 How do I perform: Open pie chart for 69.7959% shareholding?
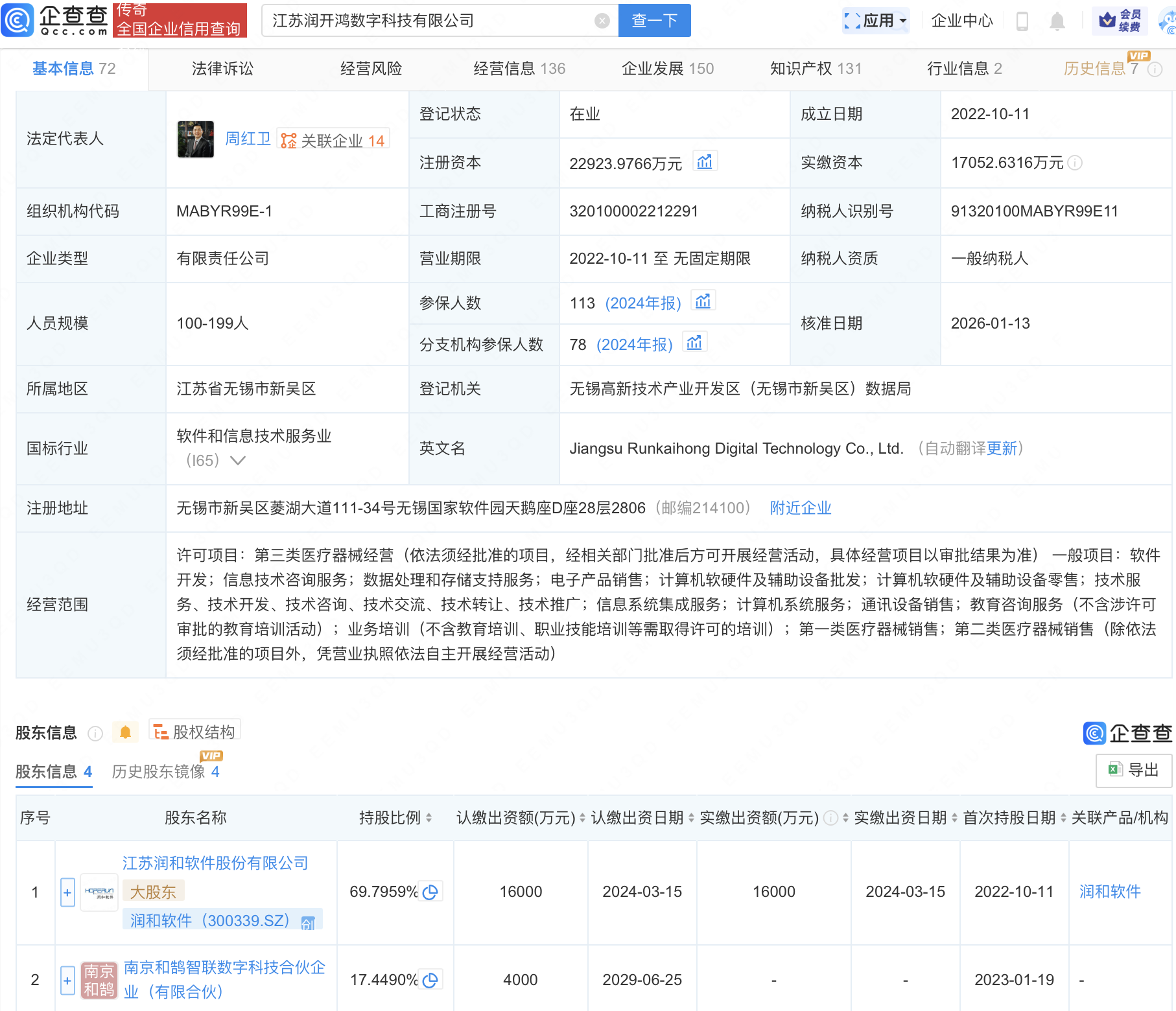tap(430, 892)
